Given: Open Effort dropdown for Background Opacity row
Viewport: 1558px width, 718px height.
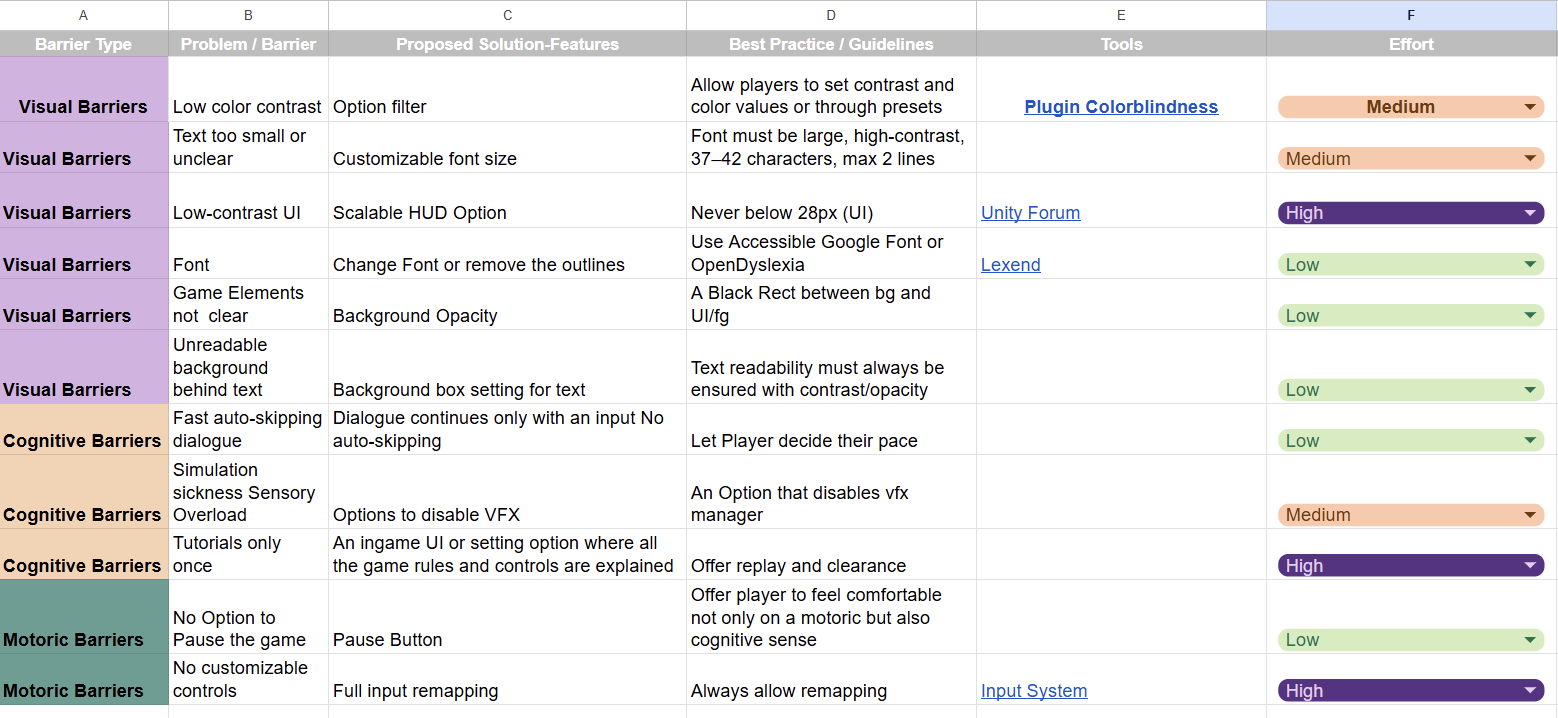Looking at the screenshot, I should pyautogui.click(x=1529, y=316).
